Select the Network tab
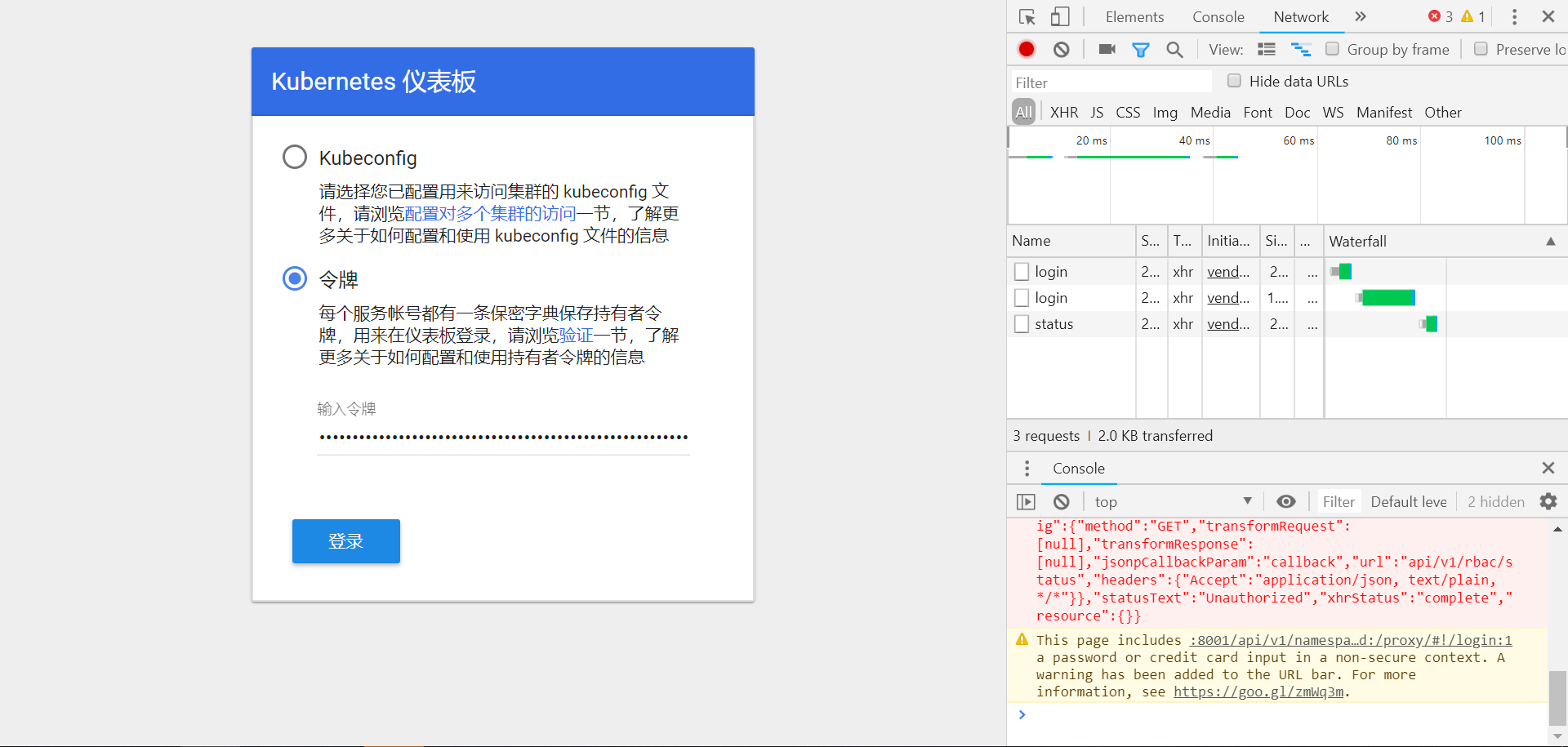This screenshot has height=747, width=1568. (1301, 17)
